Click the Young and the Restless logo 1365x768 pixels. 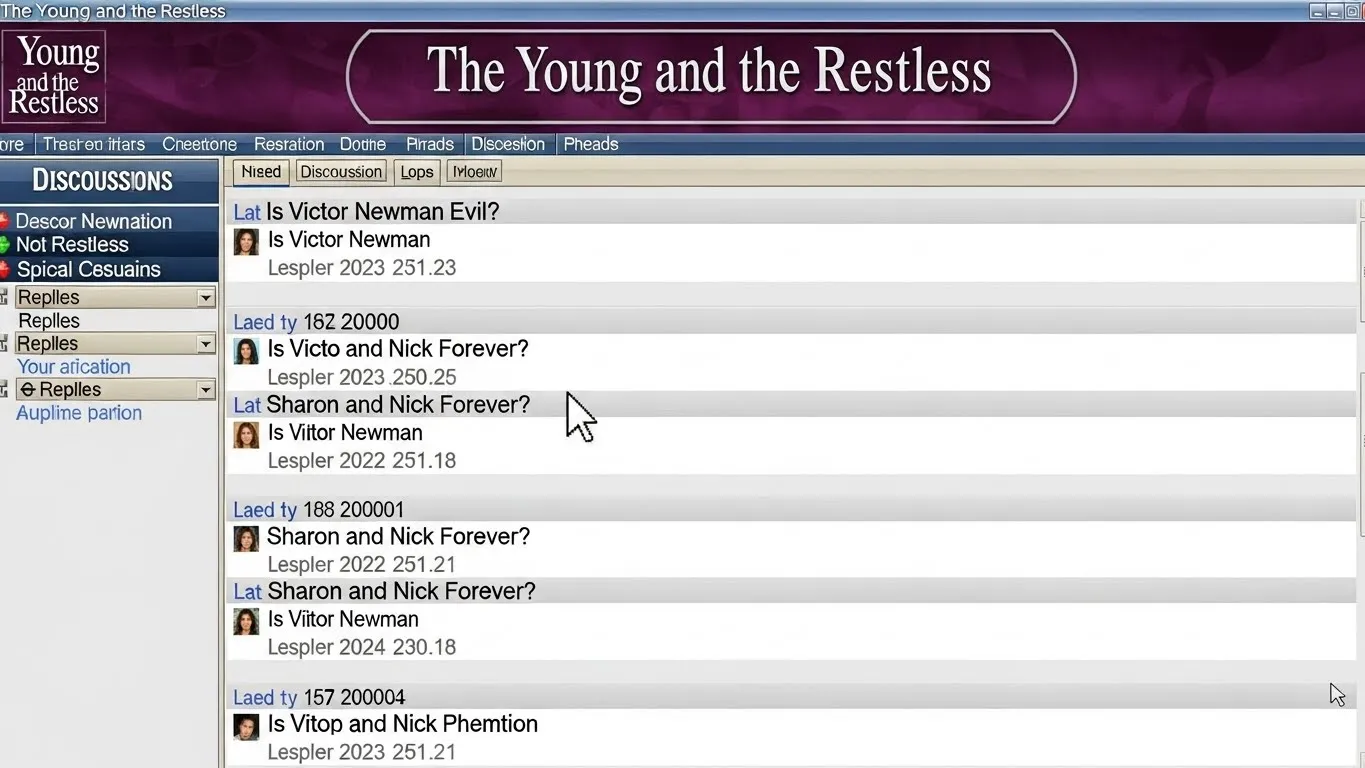click(54, 76)
